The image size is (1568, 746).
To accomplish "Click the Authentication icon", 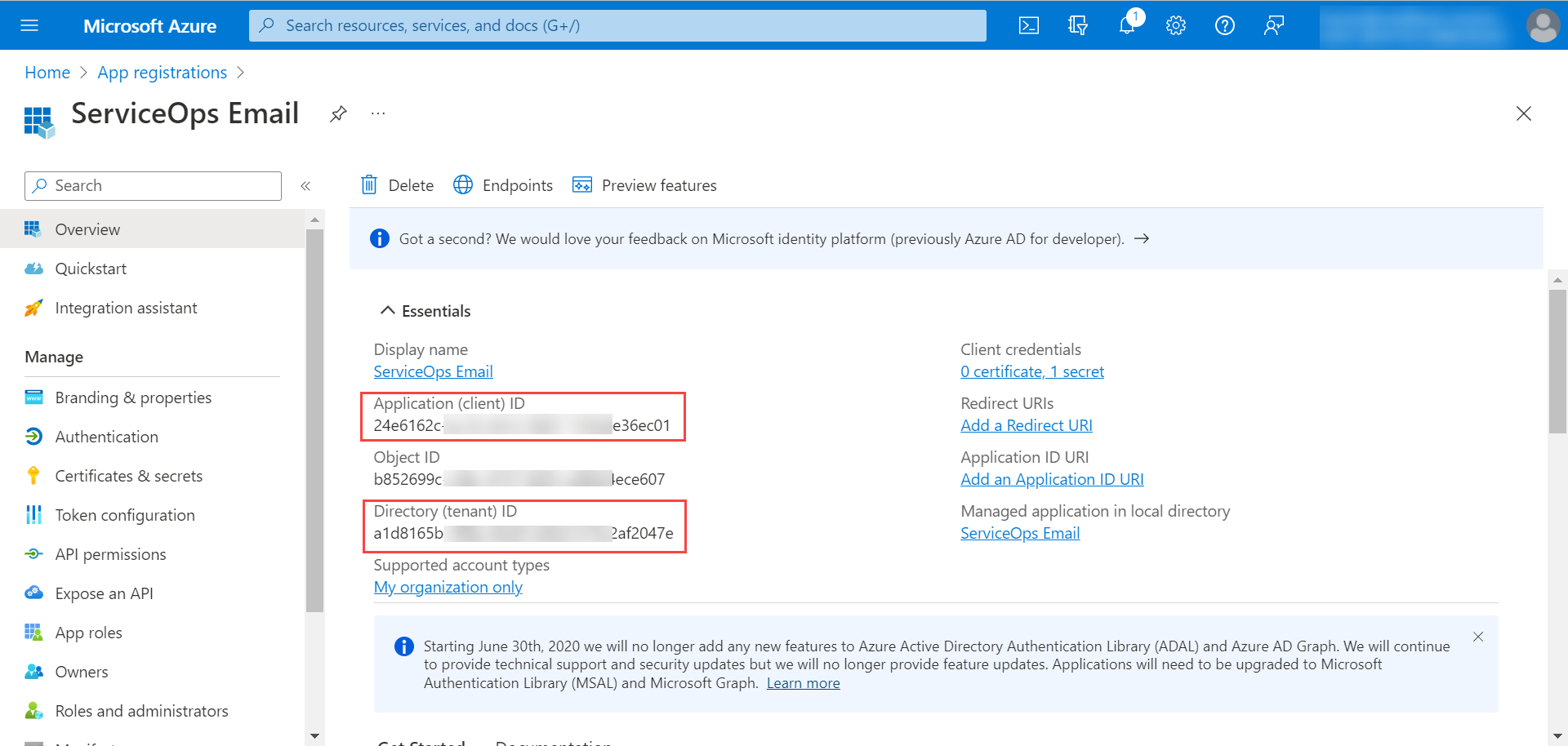I will pos(33,437).
